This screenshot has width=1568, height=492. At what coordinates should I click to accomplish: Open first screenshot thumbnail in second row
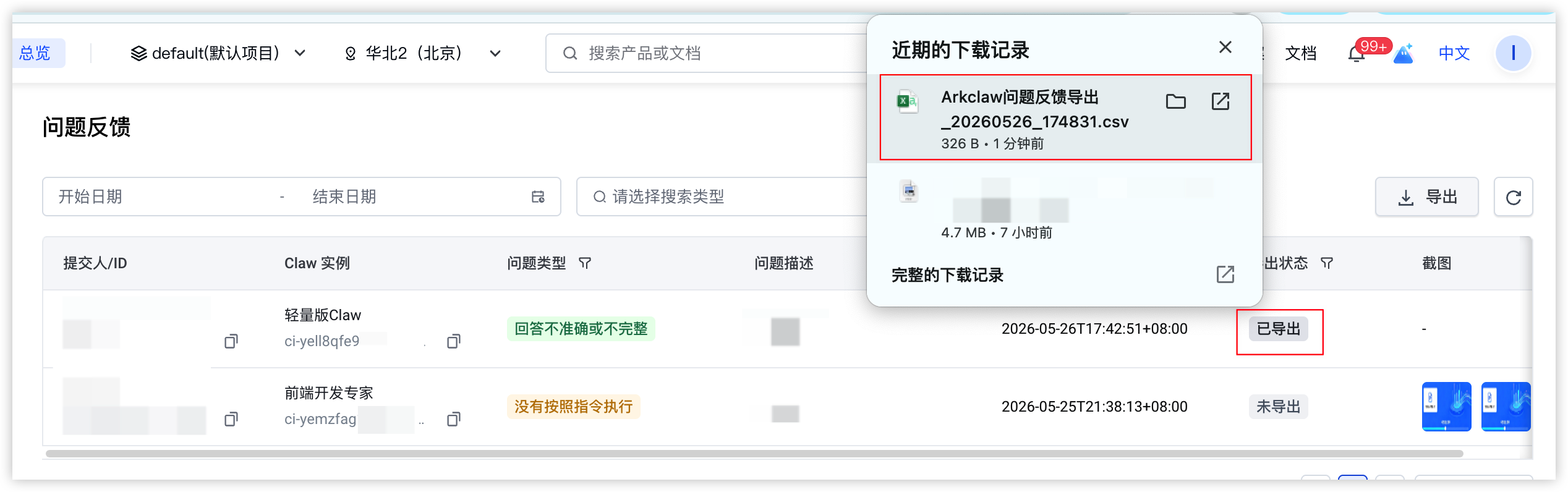coord(1446,407)
